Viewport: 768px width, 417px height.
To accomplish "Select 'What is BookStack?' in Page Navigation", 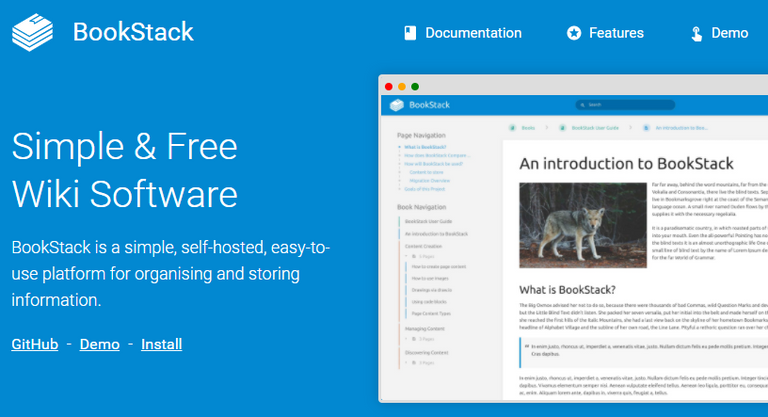I will pyautogui.click(x=425, y=147).
